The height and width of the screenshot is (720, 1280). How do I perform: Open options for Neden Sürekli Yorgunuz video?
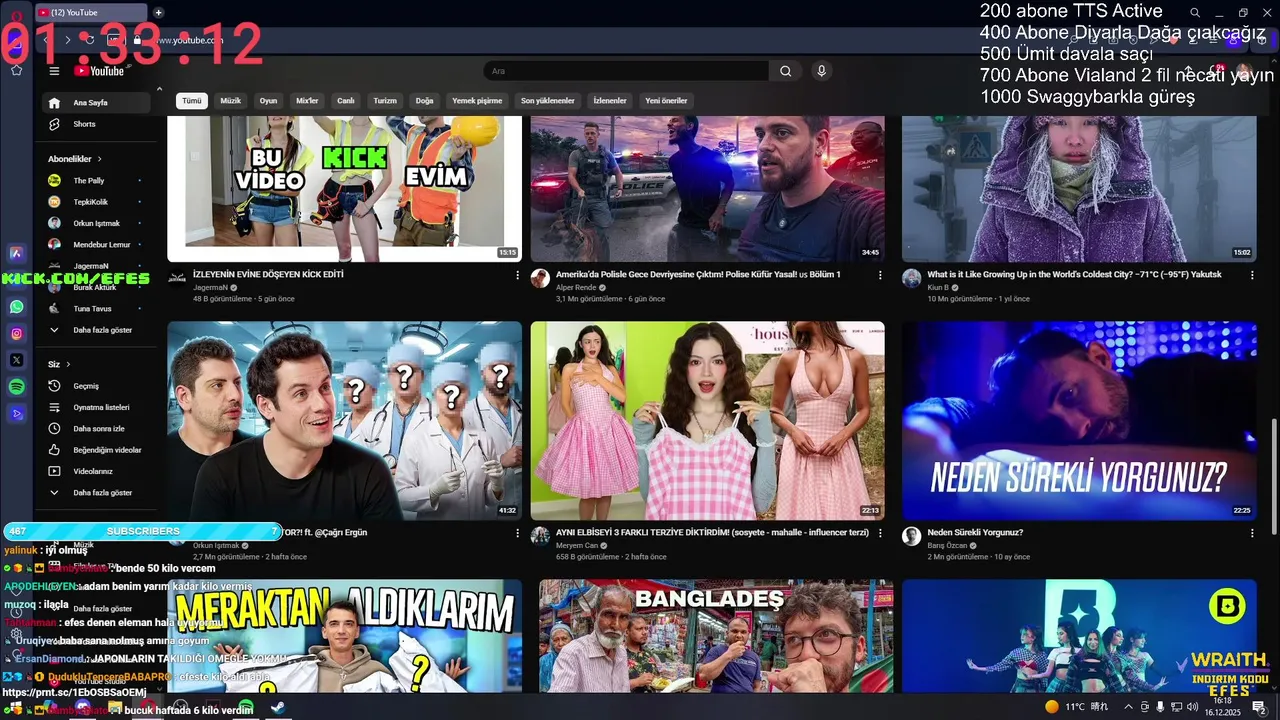click(1252, 533)
